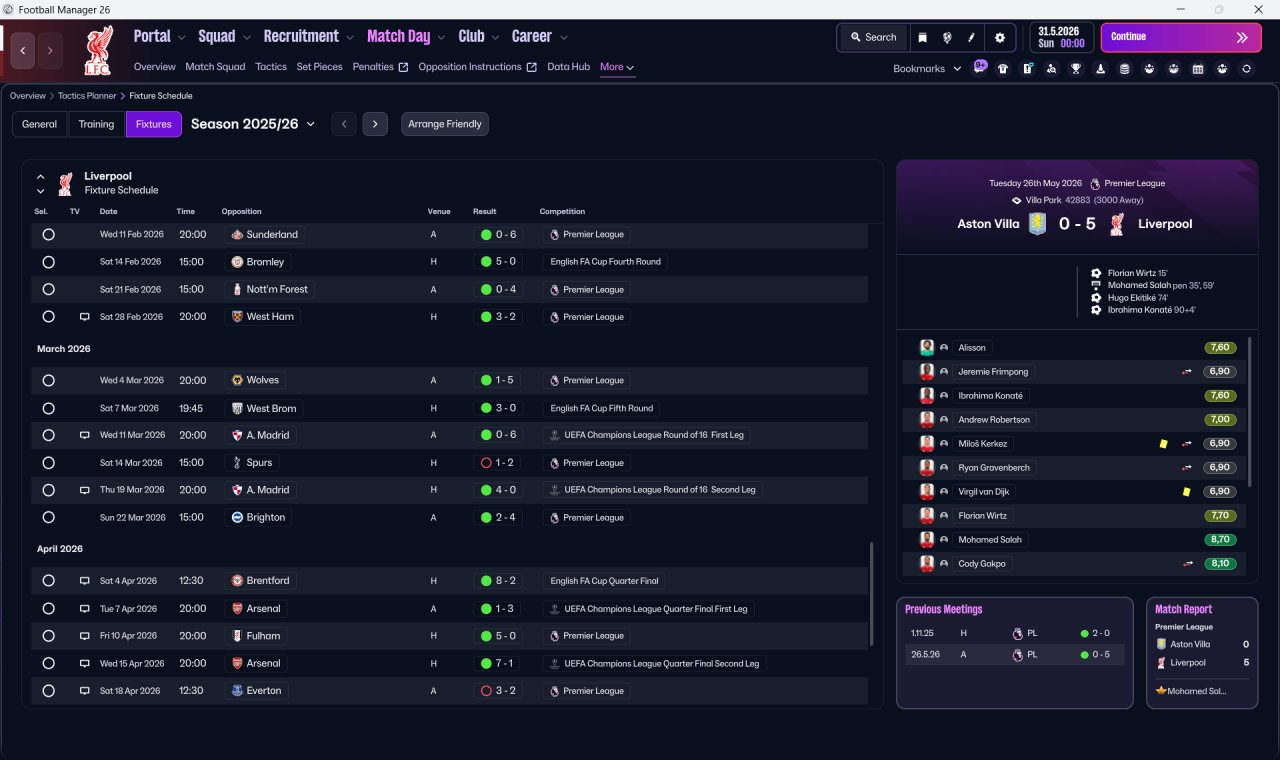Image resolution: width=1280 pixels, height=760 pixels.
Task: Select the Everton fixture radio circle
Action: (x=48, y=691)
